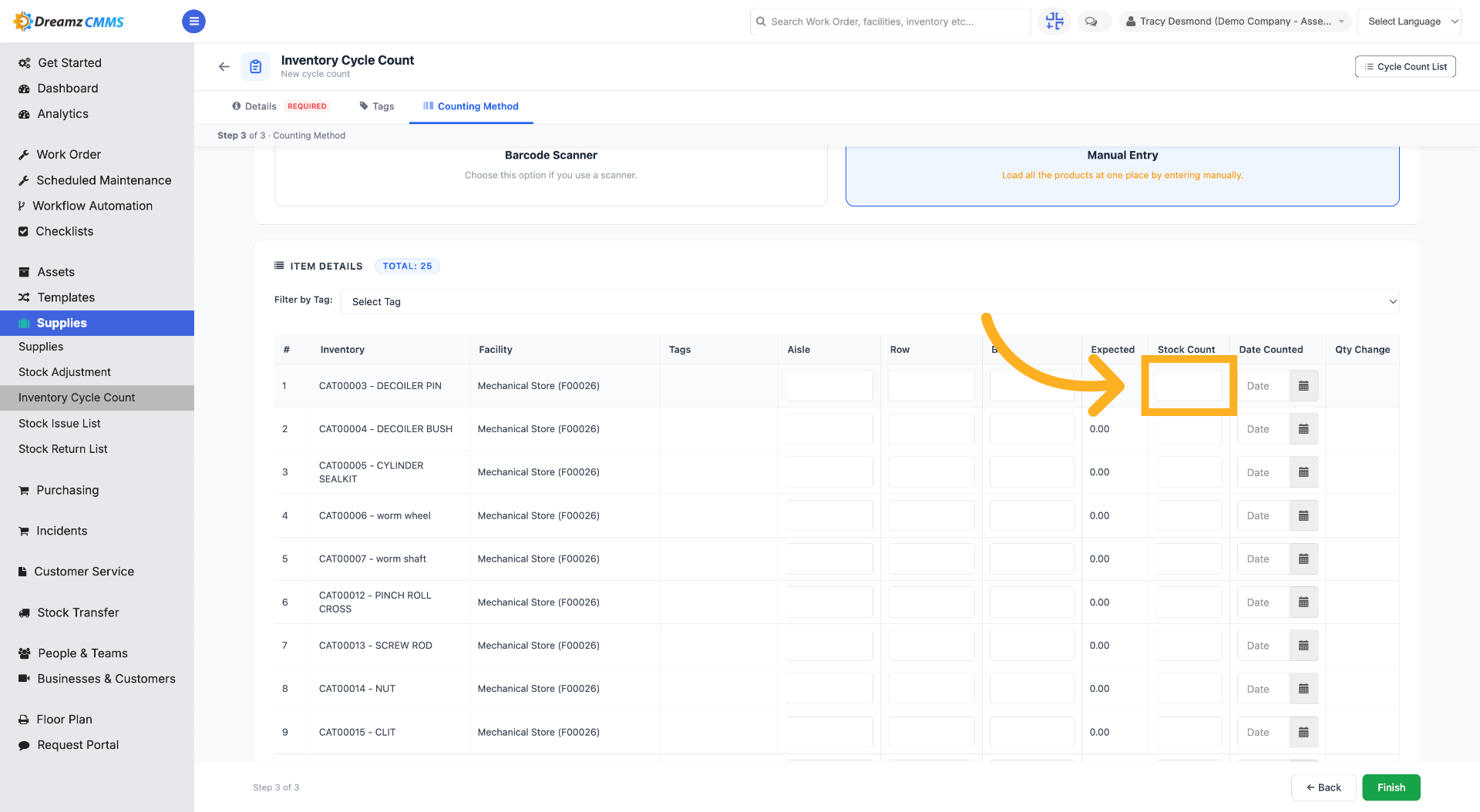The width and height of the screenshot is (1480, 812).
Task: Click the hamburger menu toggle icon
Action: [x=193, y=22]
